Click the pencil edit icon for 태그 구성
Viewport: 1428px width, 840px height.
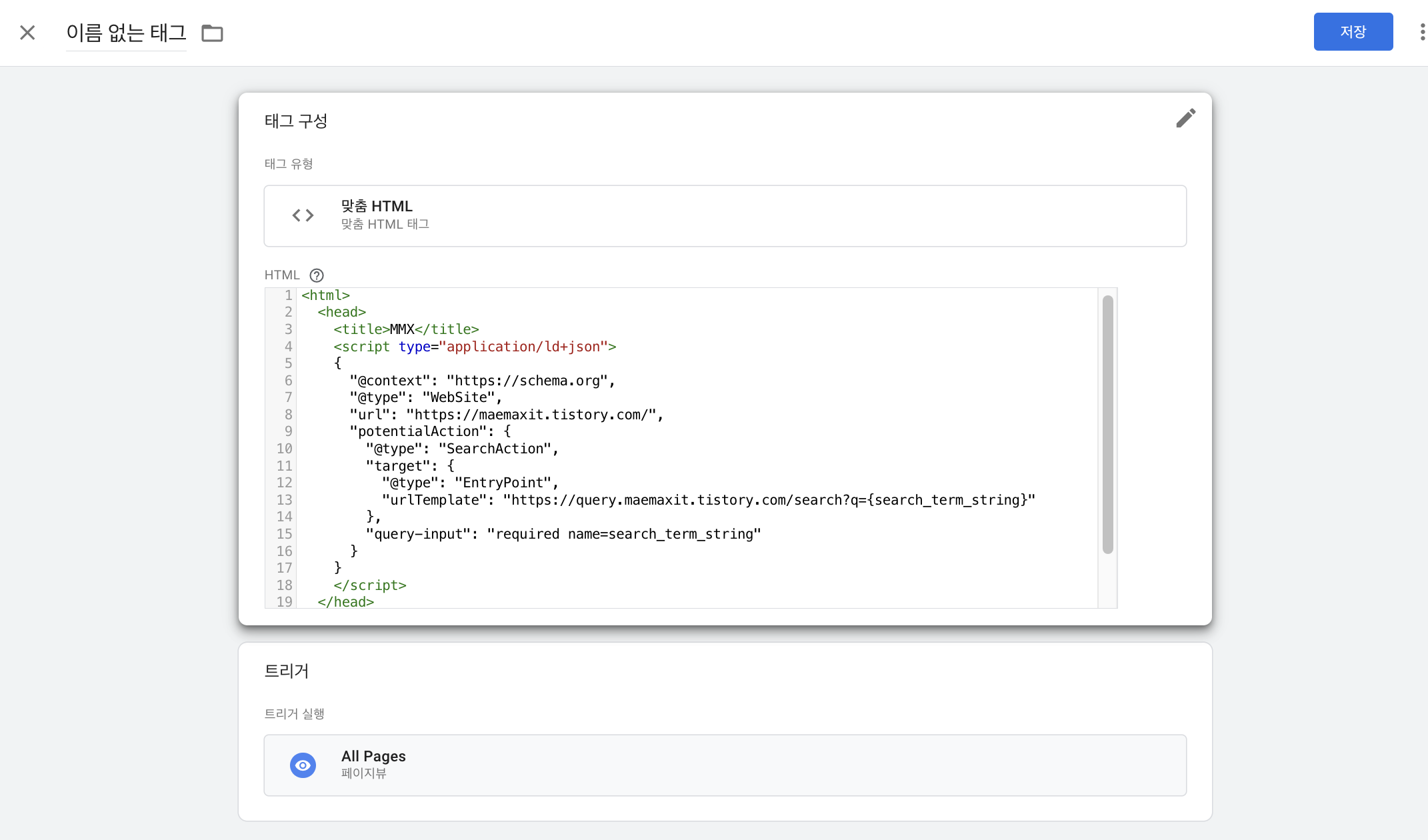point(1185,118)
